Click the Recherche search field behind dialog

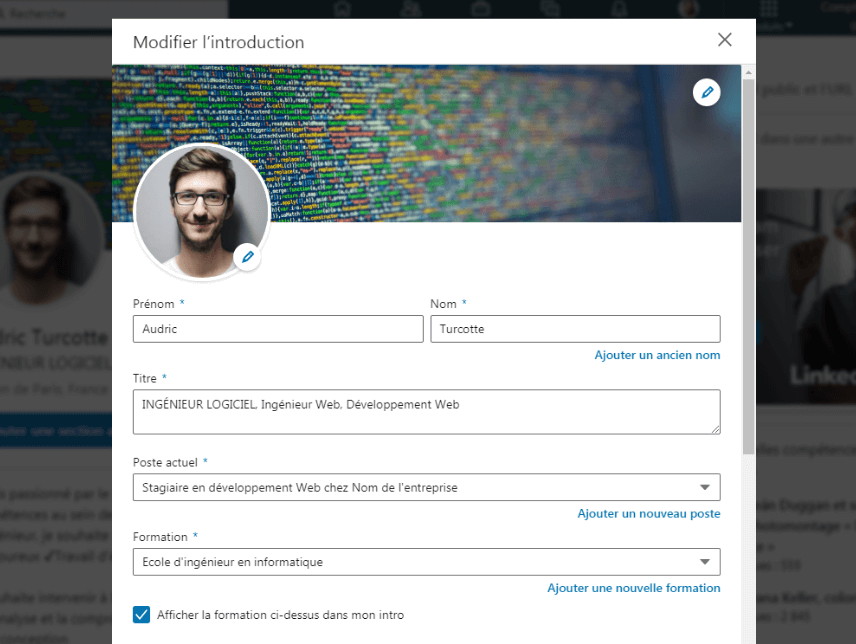114,13
